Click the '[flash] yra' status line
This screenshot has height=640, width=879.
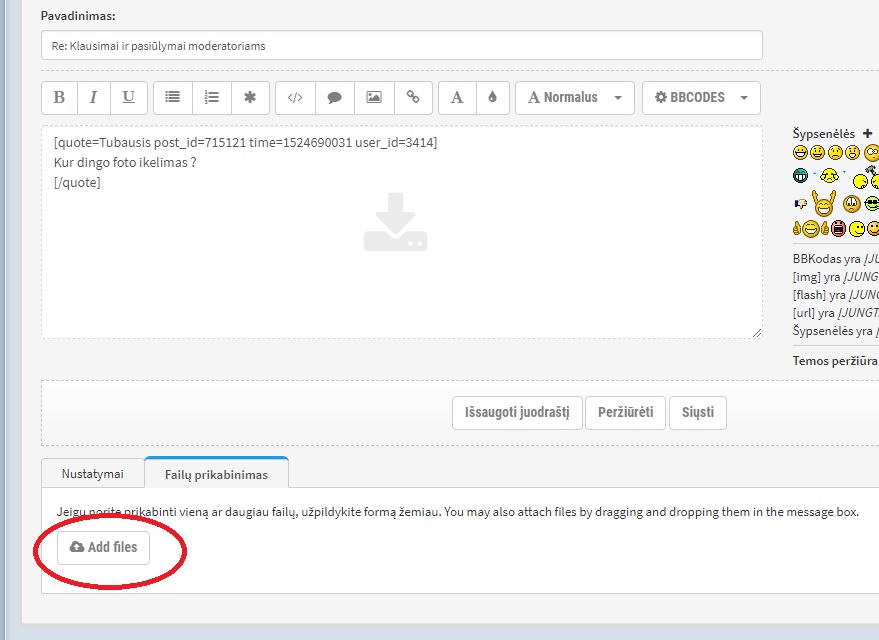[835, 295]
